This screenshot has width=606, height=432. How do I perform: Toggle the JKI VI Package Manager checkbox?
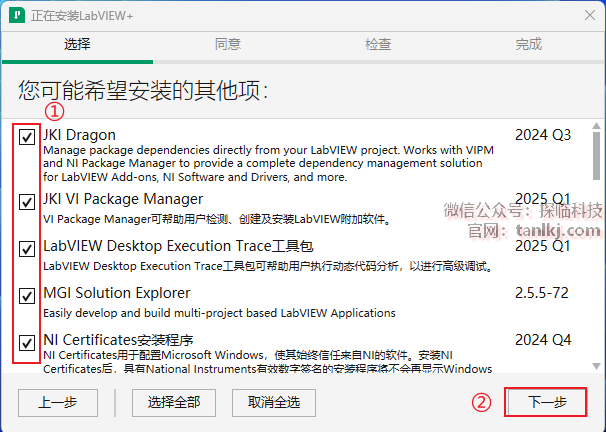pyautogui.click(x=27, y=202)
